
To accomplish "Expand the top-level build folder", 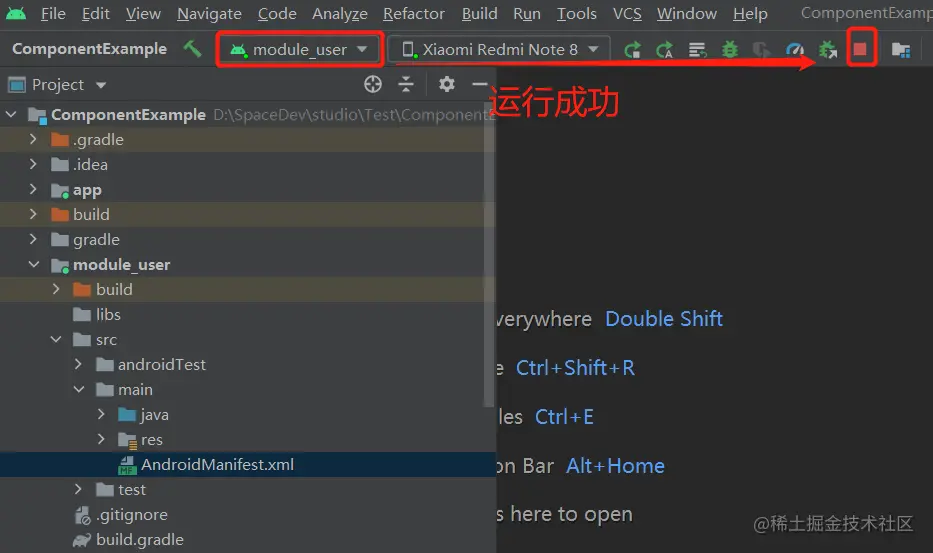I will click(x=33, y=214).
